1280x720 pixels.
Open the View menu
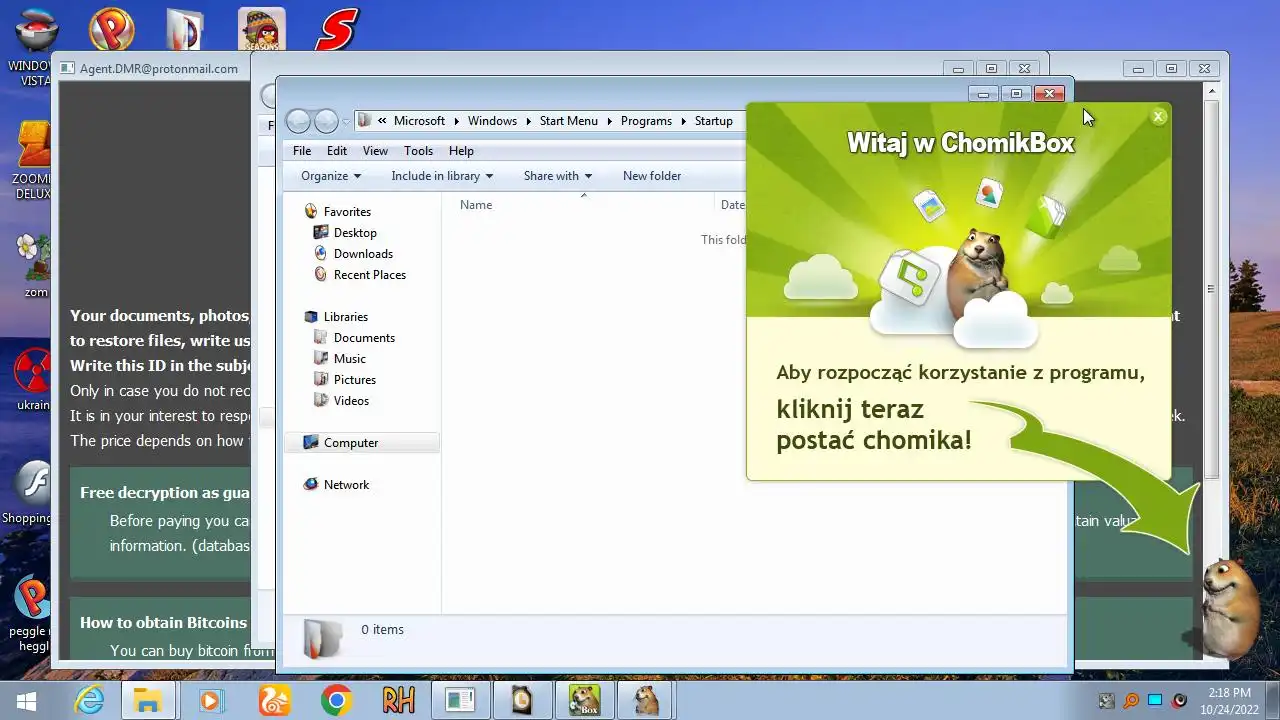point(375,151)
